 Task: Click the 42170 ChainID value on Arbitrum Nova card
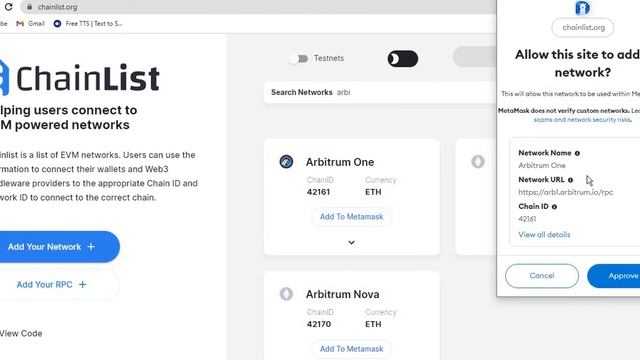[x=318, y=324]
